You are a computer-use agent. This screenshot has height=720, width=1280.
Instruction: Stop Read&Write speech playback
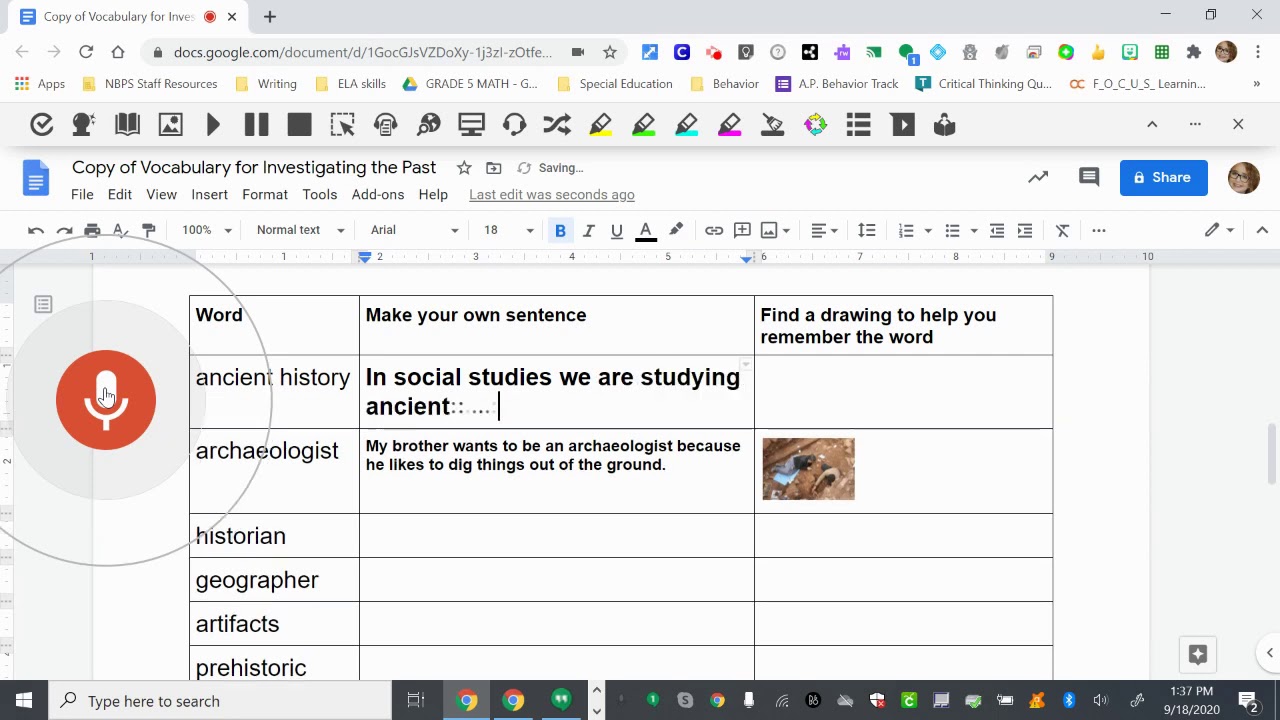299,125
